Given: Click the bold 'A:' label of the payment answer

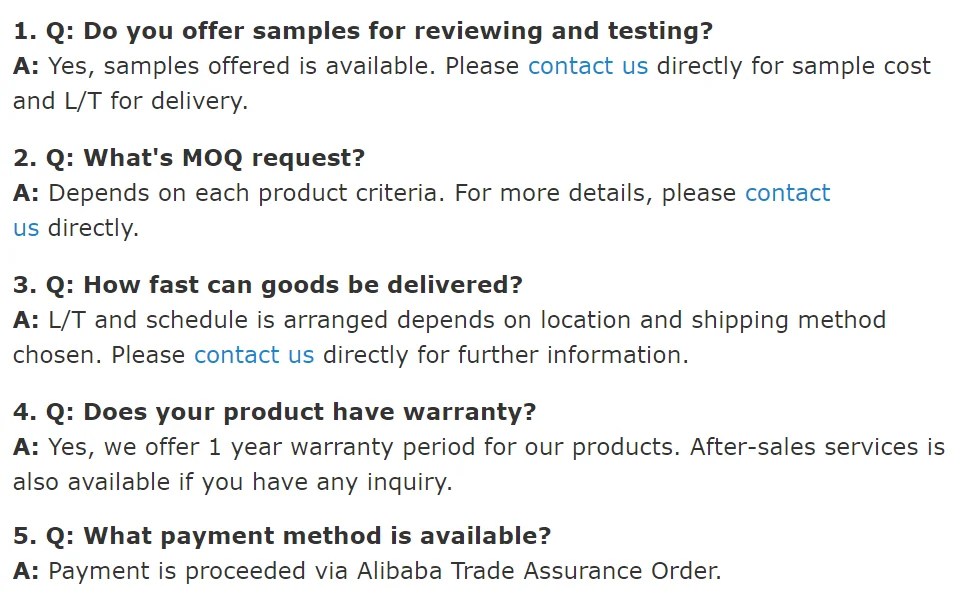Looking at the screenshot, I should [x=26, y=572].
